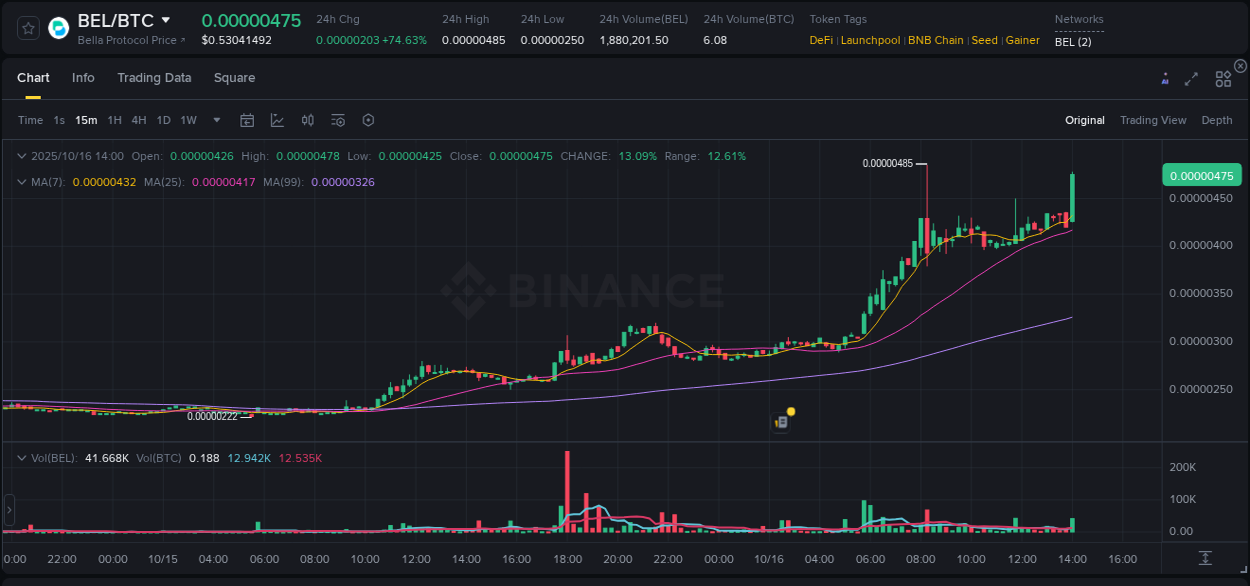The height and width of the screenshot is (586, 1250).
Task: Open the layout widgets icon
Action: [x=1222, y=78]
